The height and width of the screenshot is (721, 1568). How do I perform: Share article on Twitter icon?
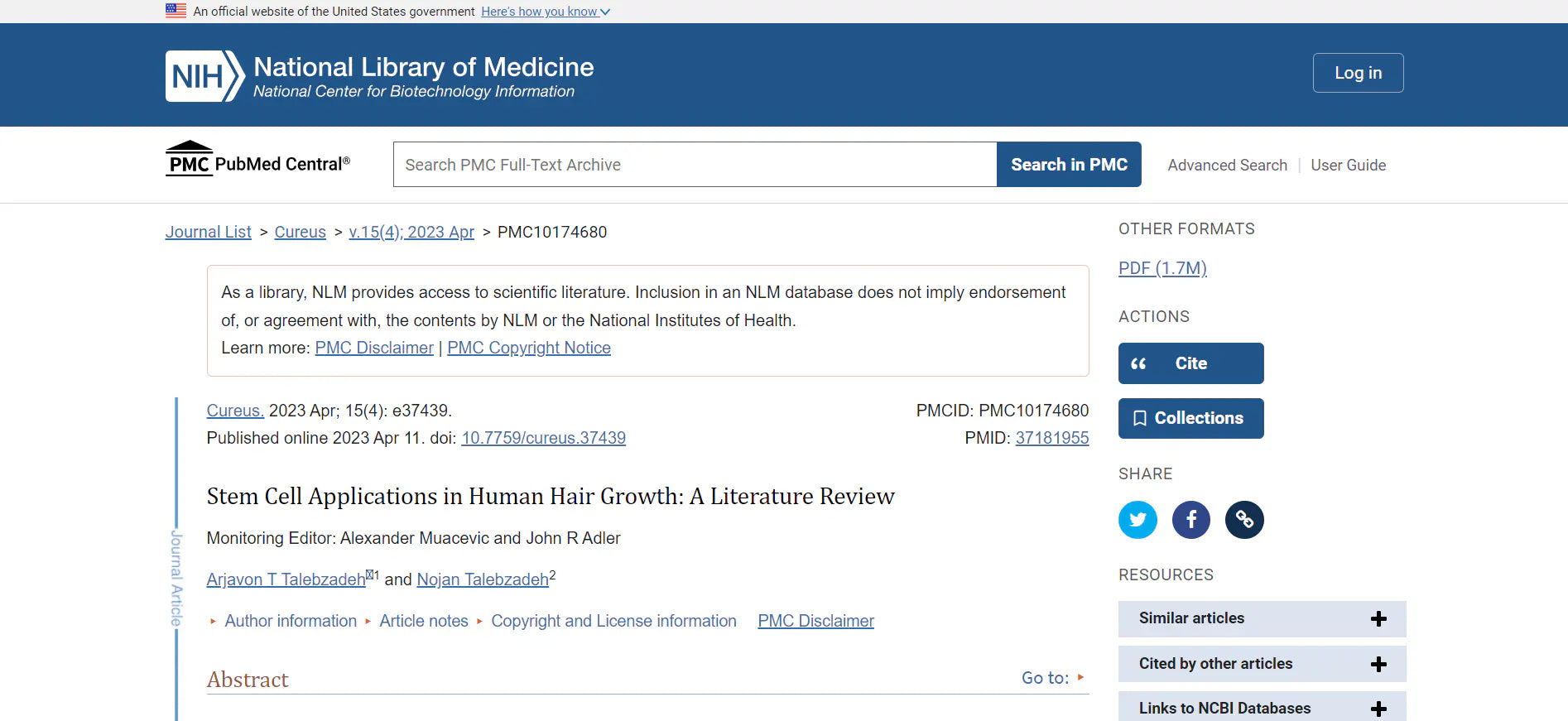click(1138, 520)
